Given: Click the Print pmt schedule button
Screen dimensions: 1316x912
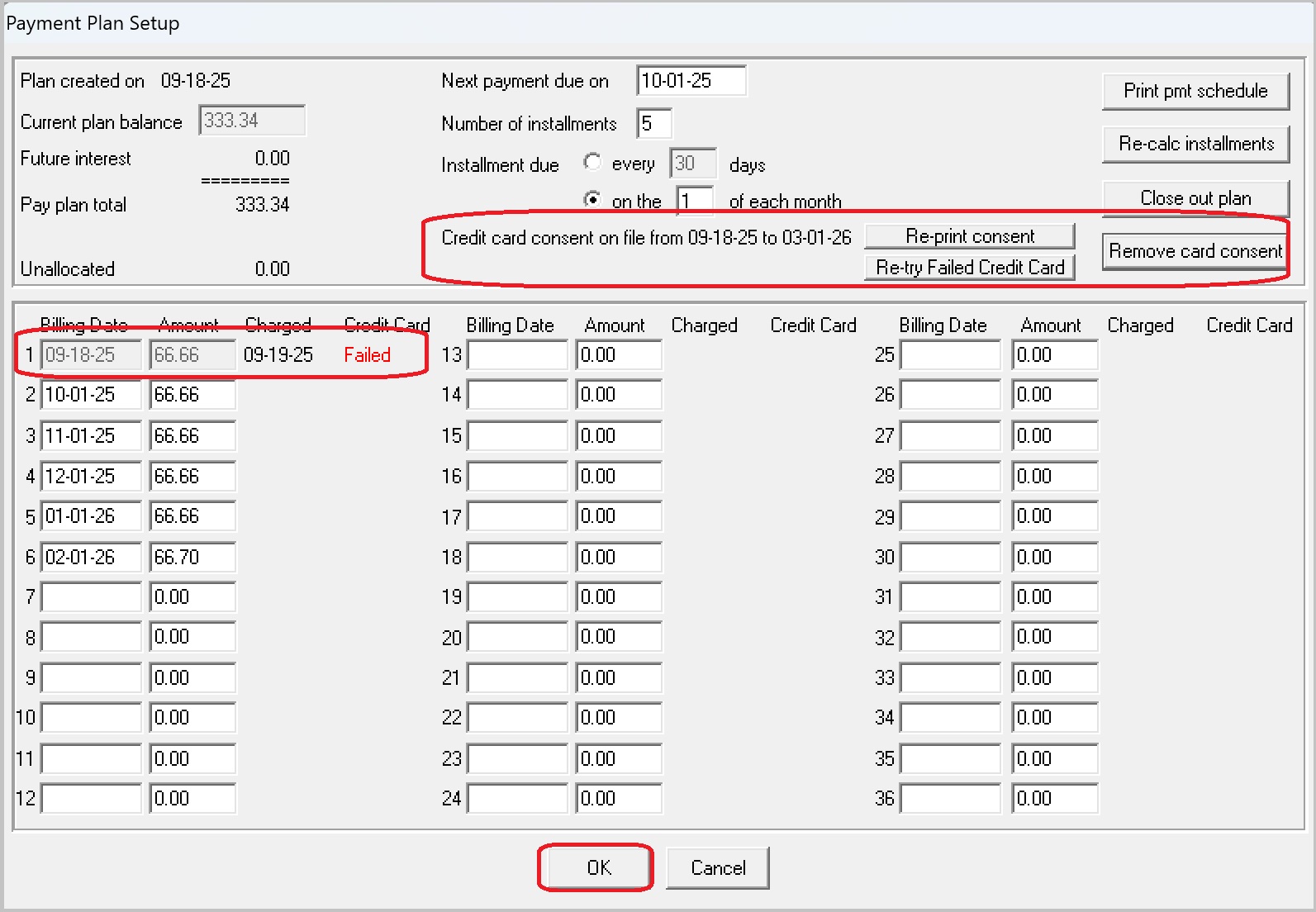Looking at the screenshot, I should click(1195, 91).
